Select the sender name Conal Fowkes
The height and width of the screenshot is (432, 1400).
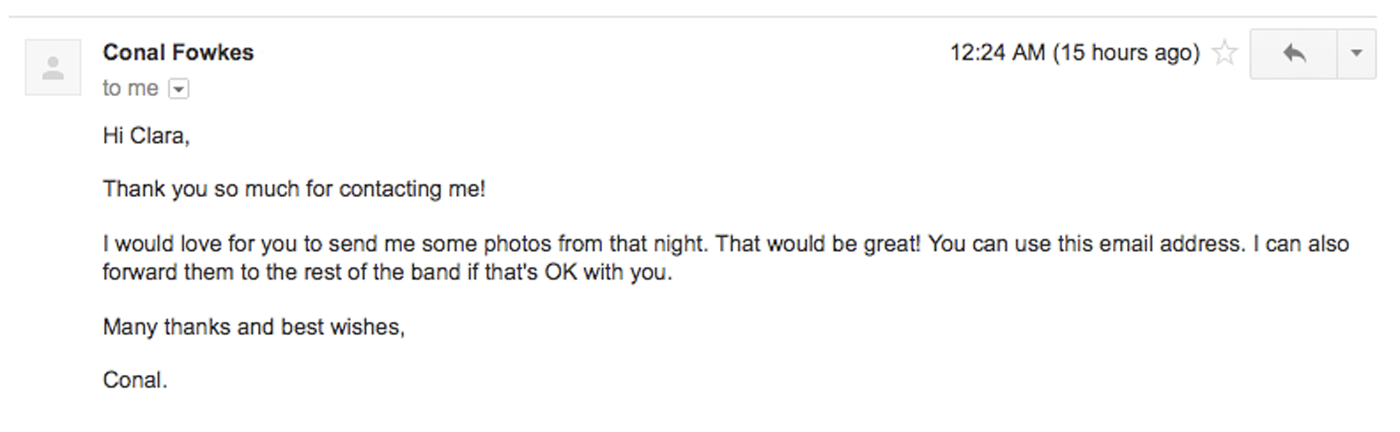(x=178, y=53)
